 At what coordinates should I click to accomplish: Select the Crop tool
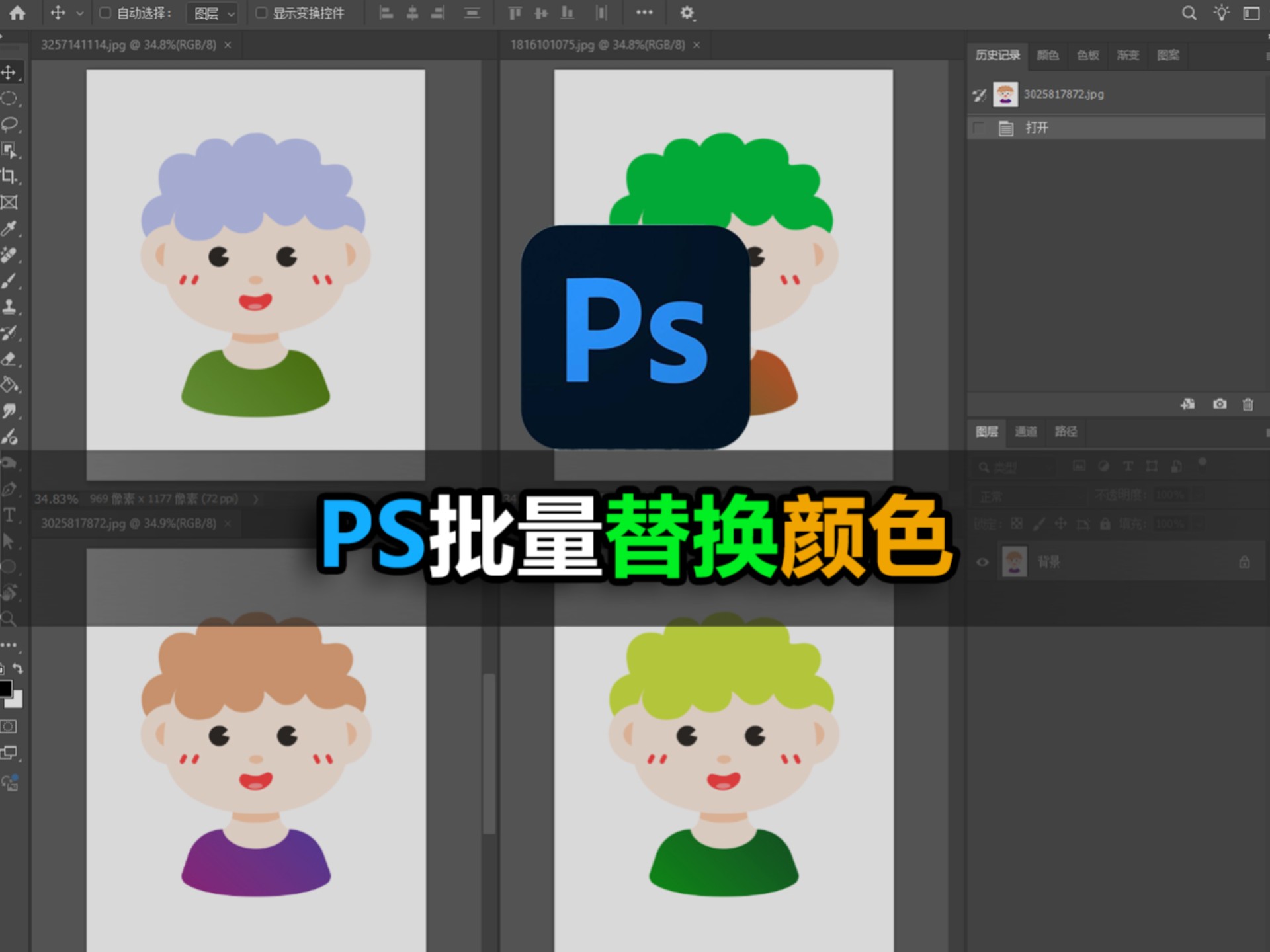9,176
